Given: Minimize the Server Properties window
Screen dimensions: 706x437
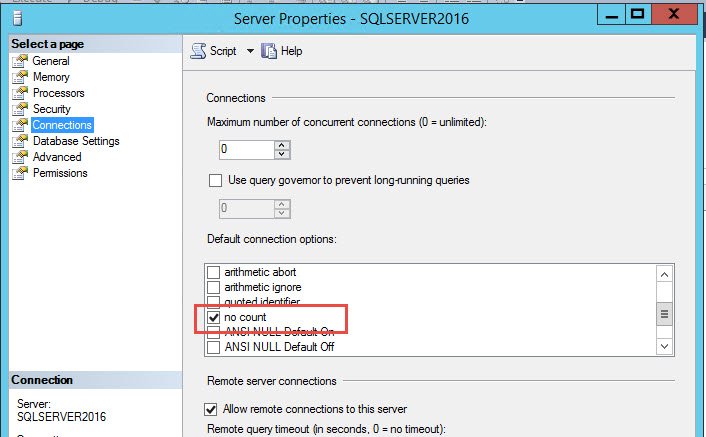Looking at the screenshot, I should 611,15.
